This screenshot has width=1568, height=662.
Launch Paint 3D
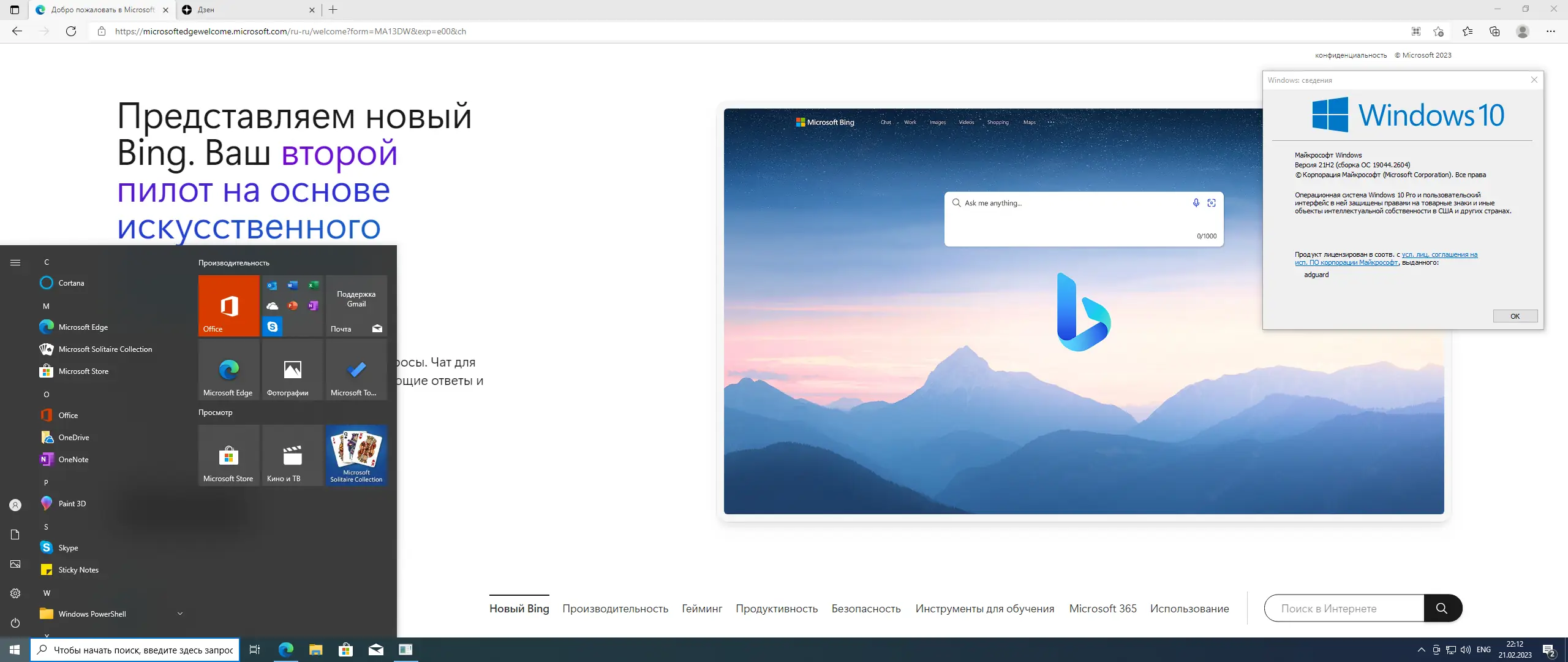(x=72, y=503)
